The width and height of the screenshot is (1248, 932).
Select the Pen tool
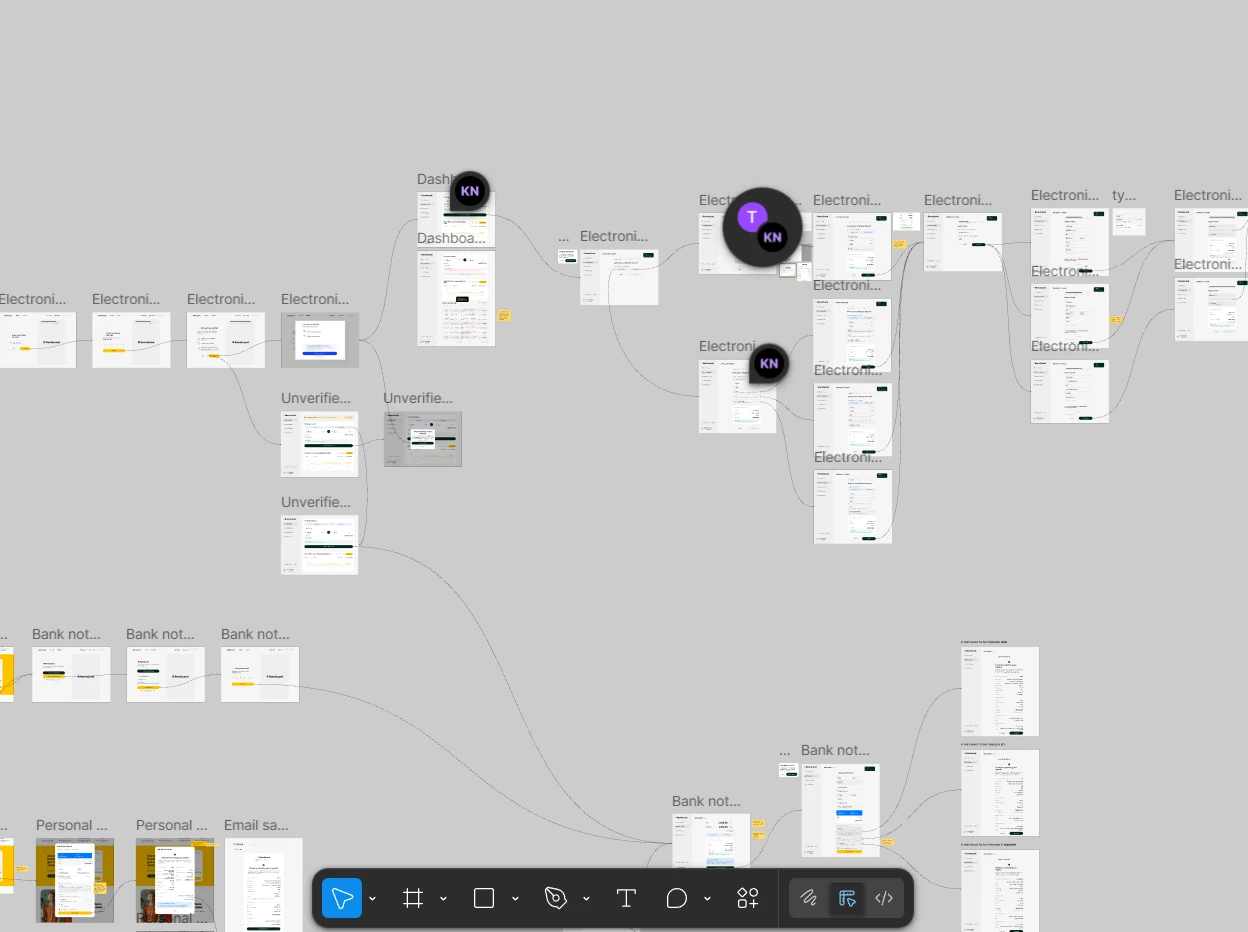coord(556,898)
